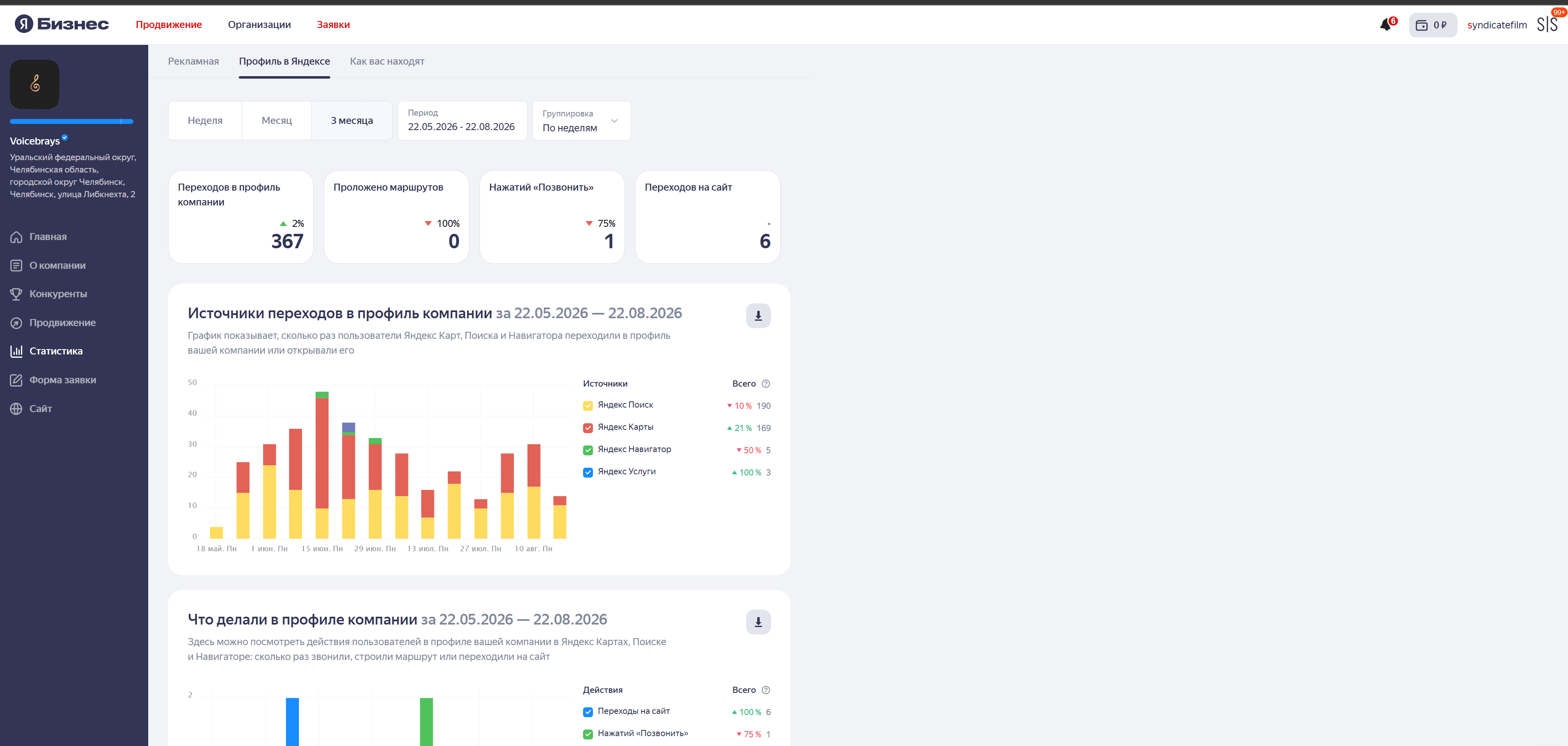Download the Что делали в профиле chart

[758, 622]
